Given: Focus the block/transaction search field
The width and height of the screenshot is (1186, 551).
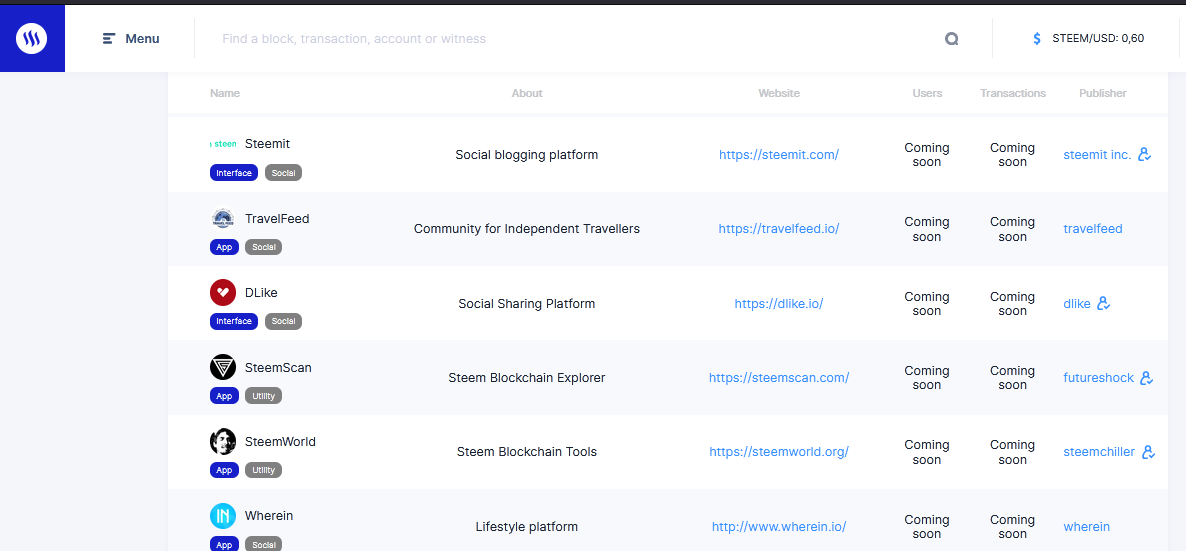Looking at the screenshot, I should click(570, 39).
